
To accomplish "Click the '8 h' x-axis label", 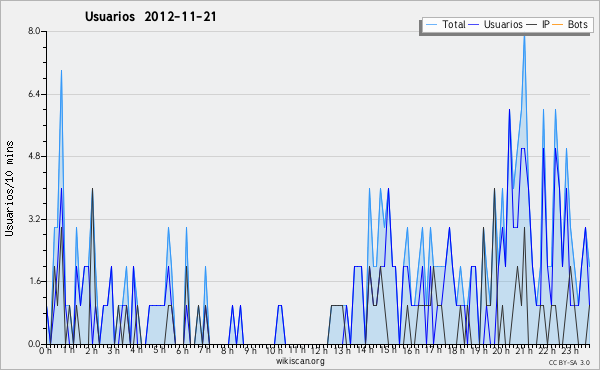I will pyautogui.click(x=227, y=351).
